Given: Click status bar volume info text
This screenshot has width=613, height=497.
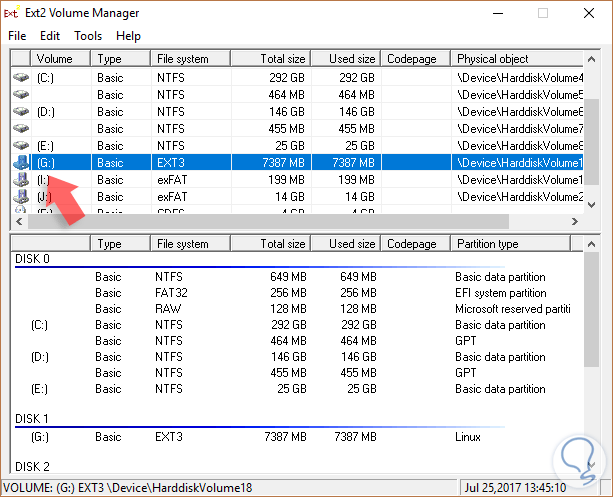Looking at the screenshot, I should point(127,488).
